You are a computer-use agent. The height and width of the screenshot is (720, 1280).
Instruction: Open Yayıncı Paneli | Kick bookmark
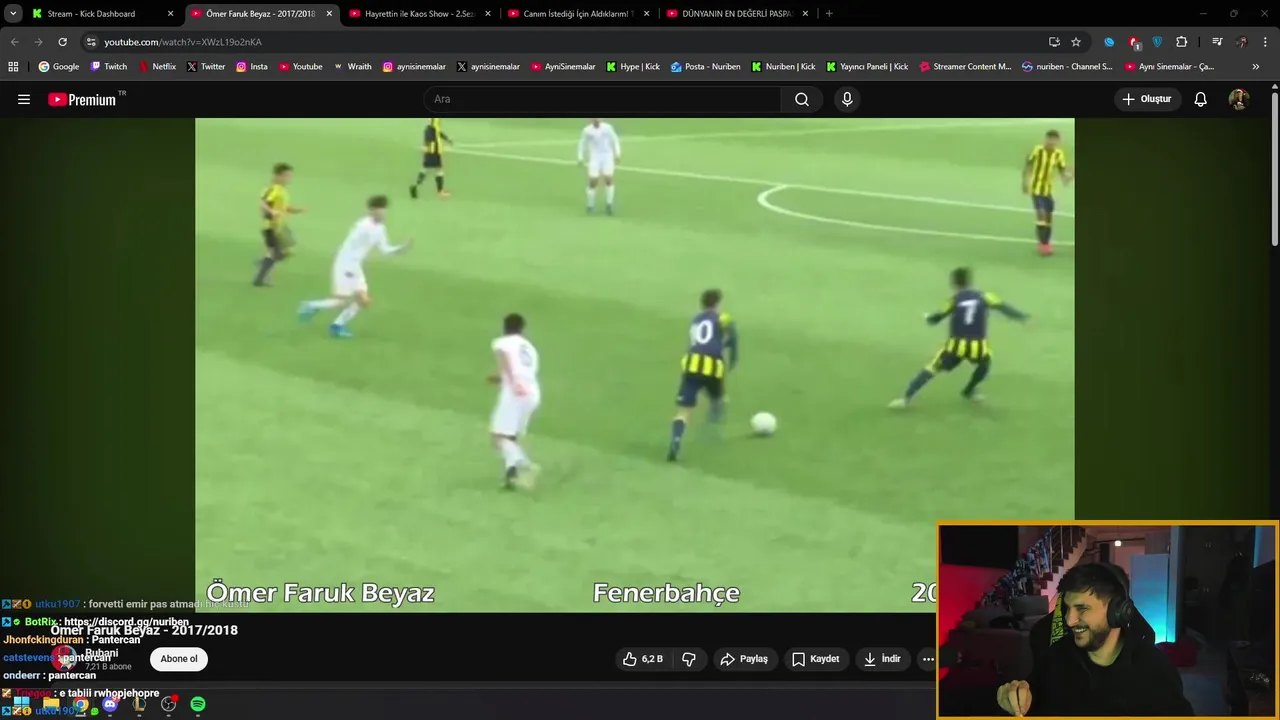(x=867, y=67)
